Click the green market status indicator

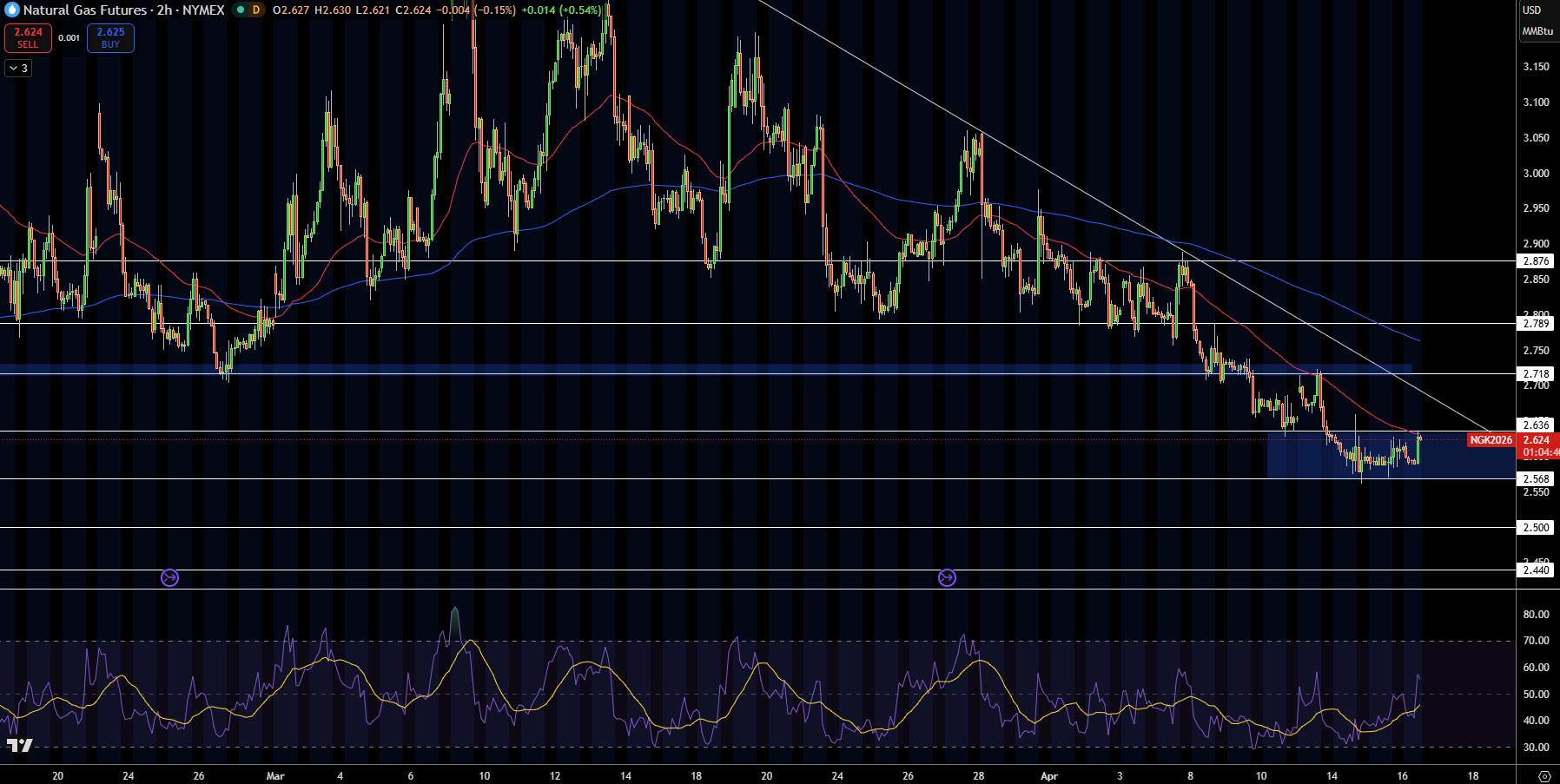click(x=241, y=10)
